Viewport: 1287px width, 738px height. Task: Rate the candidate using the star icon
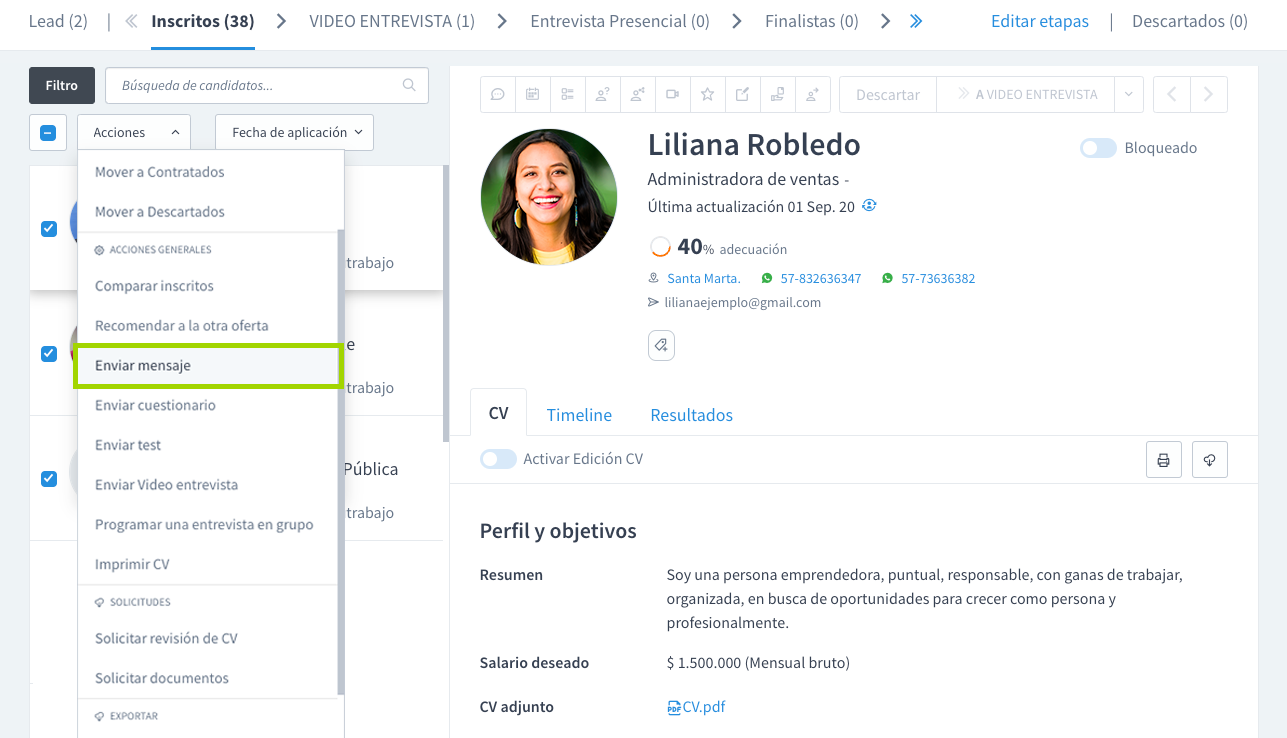[x=707, y=93]
